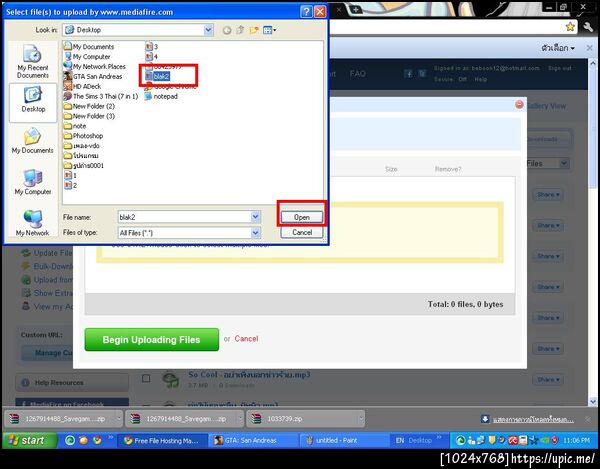Screen dimensions: 600x469
Task: Bookmark page with star icon
Action: (570, 26)
